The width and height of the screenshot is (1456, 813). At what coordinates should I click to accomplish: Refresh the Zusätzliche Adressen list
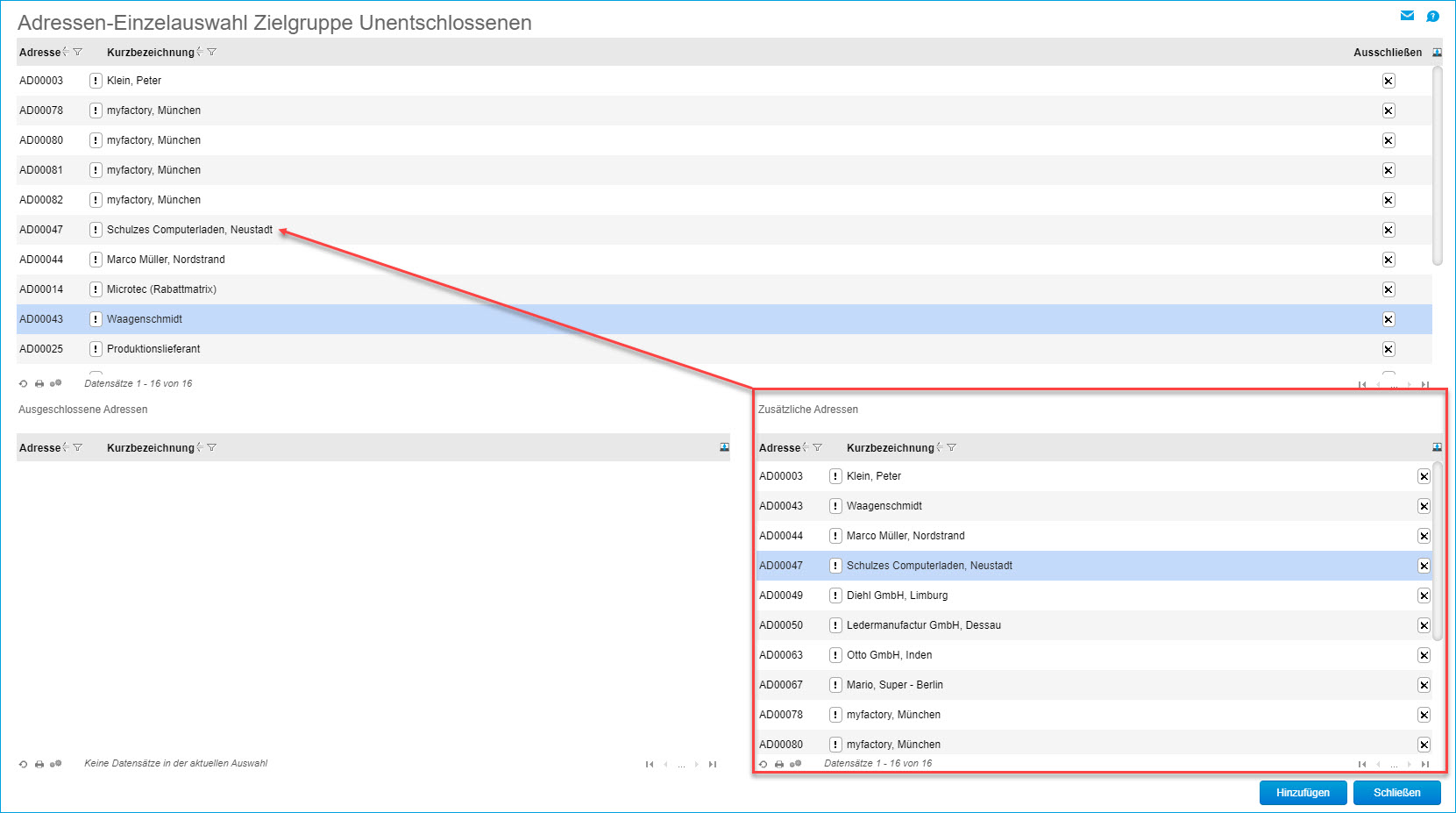[764, 764]
